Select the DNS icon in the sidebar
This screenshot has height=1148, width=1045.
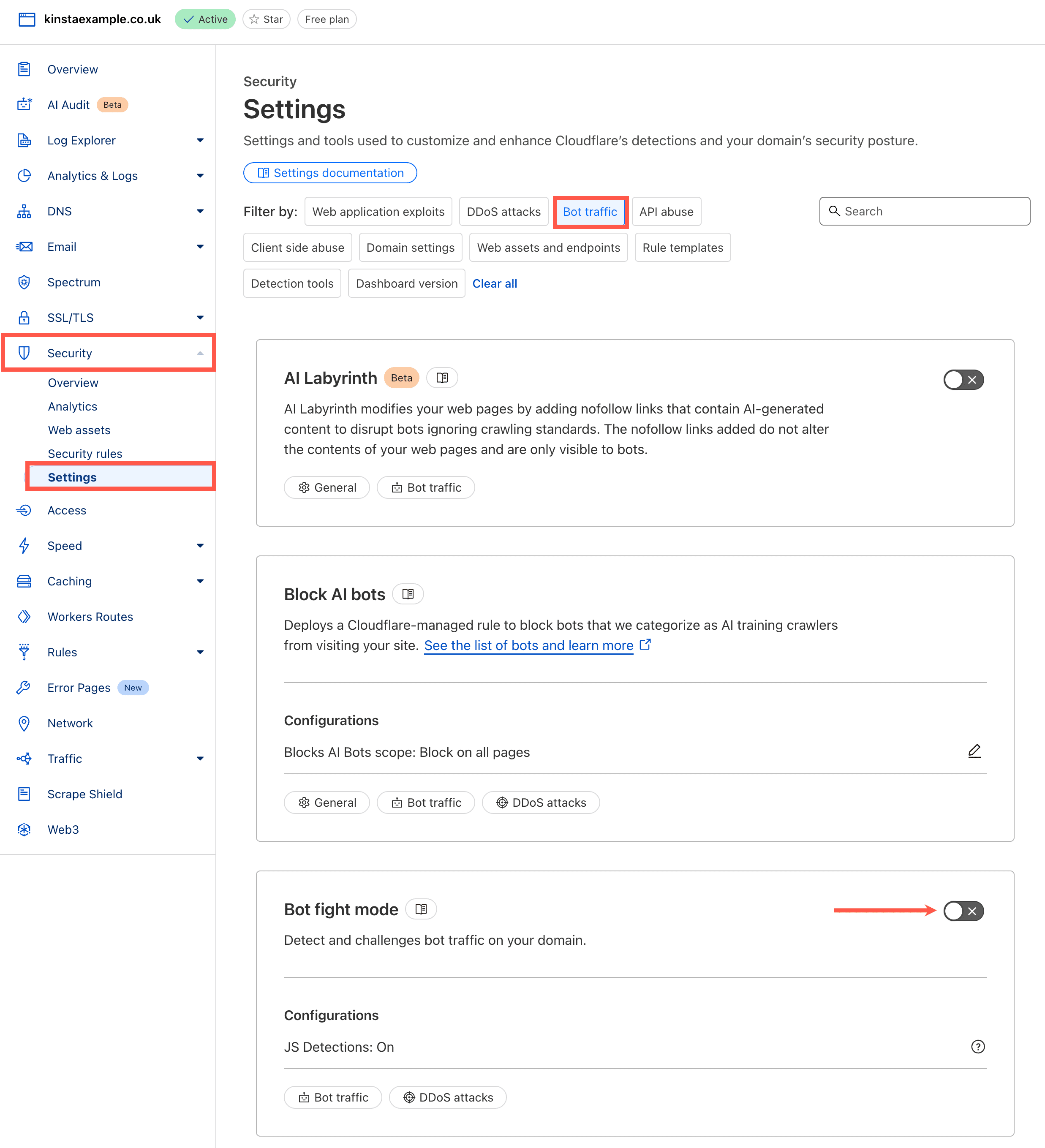24,211
